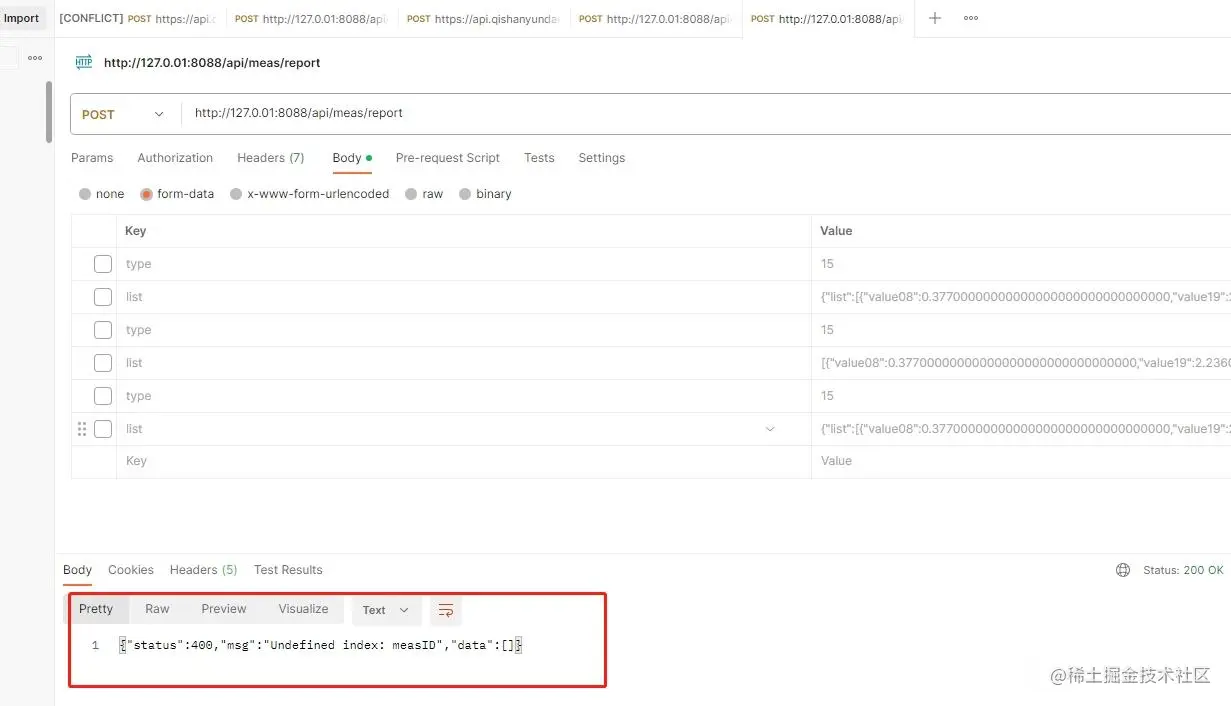Tick the checkbox of the list row starting [{"value08"
This screenshot has width=1231, height=706.
[103, 363]
